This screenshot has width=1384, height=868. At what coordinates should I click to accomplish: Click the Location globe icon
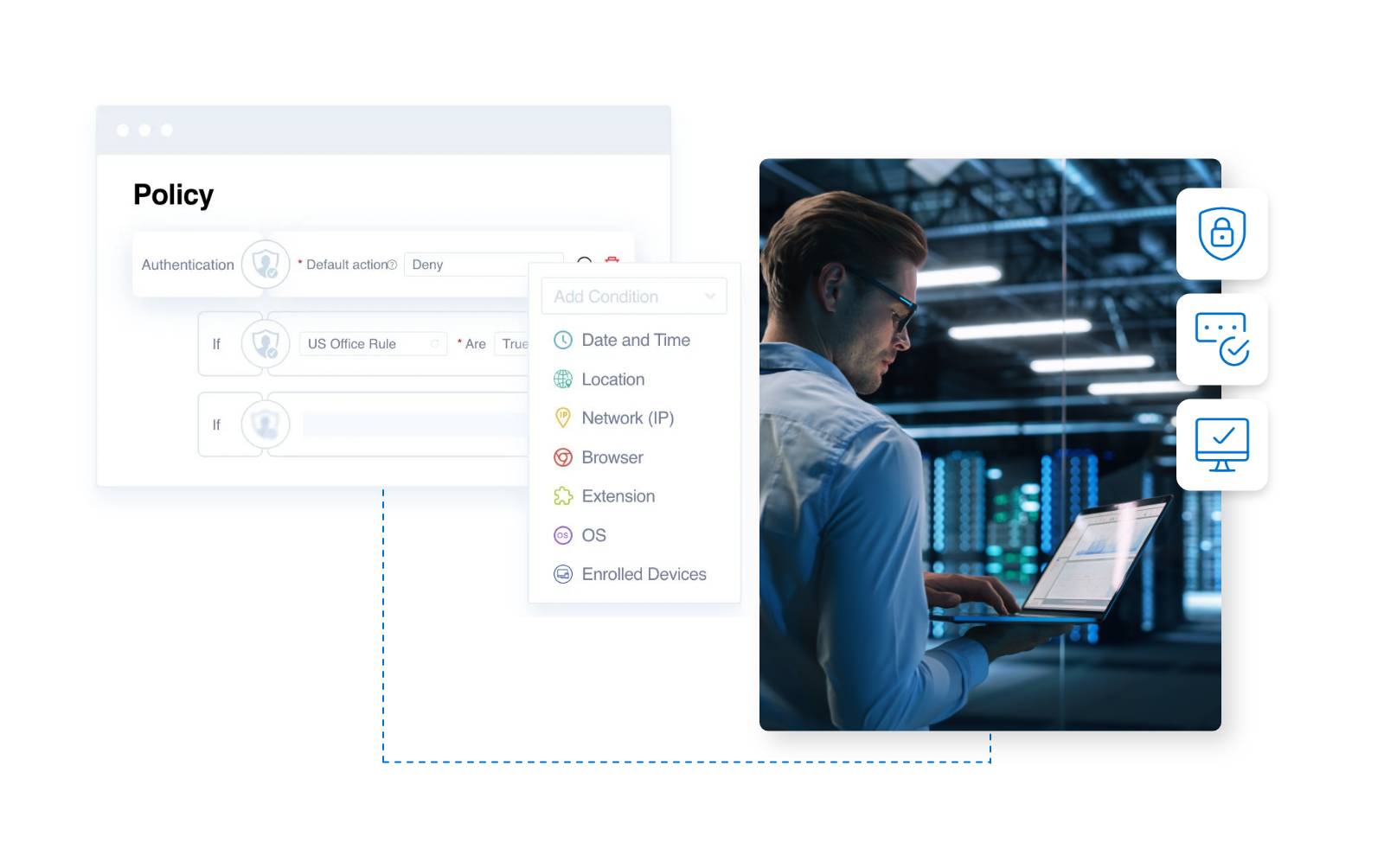tap(562, 379)
